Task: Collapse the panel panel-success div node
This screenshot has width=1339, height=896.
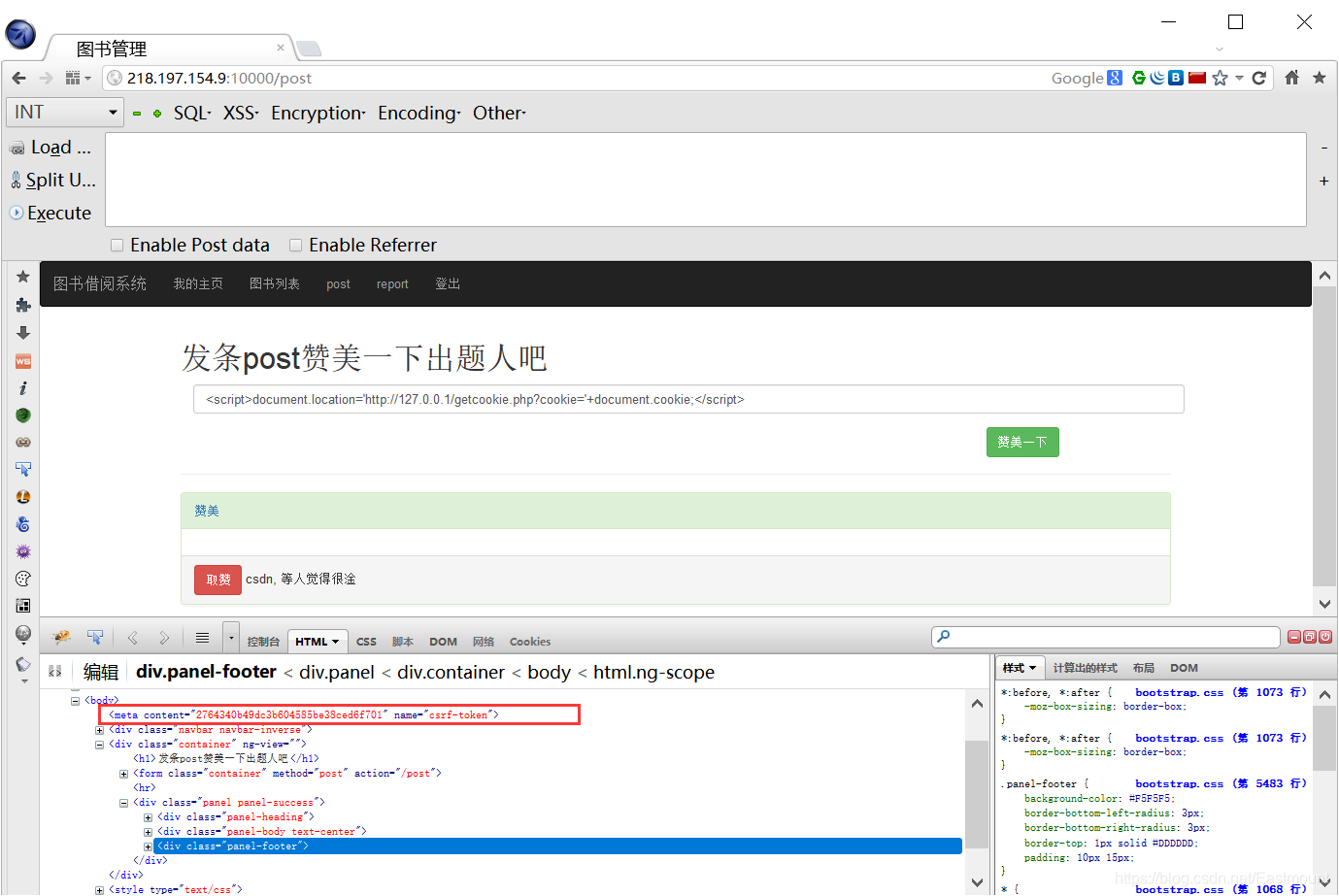Action: point(123,803)
